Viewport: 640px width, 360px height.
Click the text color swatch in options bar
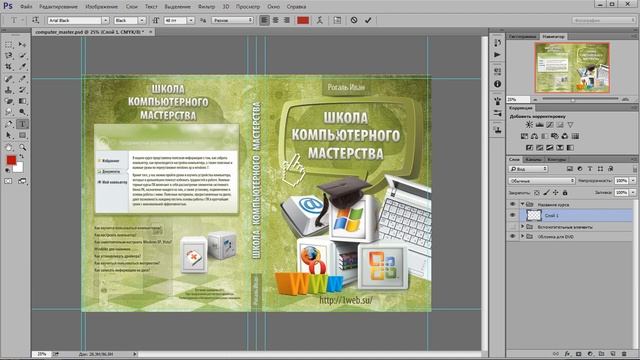click(303, 20)
